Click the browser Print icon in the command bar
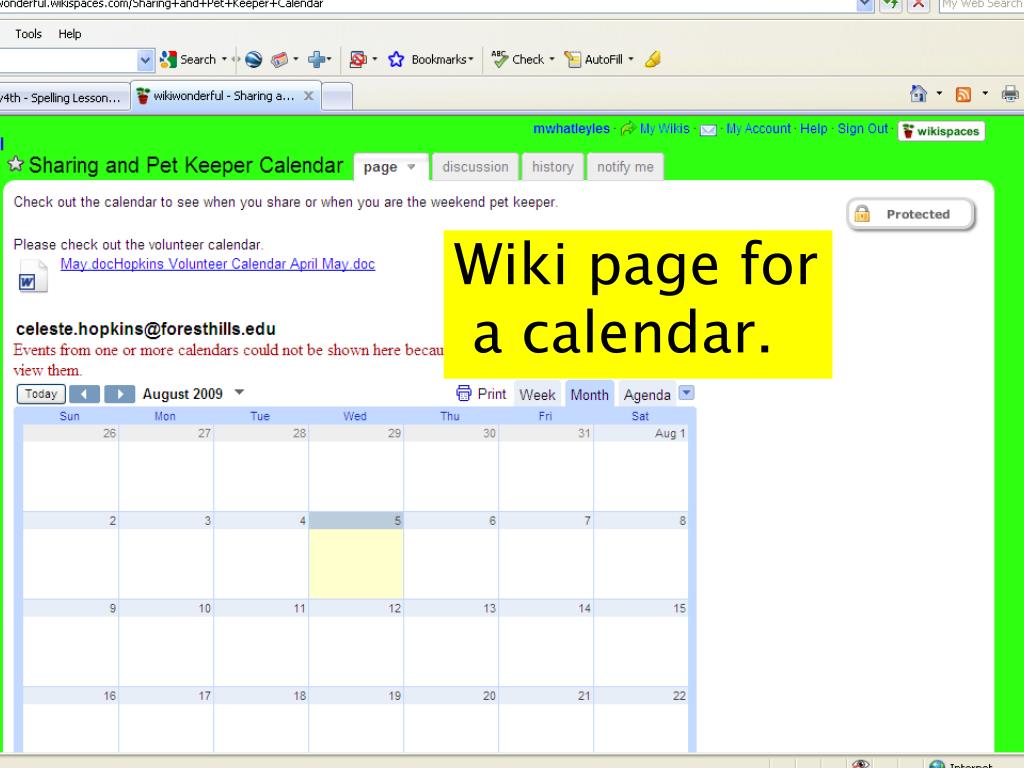 pos(1010,94)
